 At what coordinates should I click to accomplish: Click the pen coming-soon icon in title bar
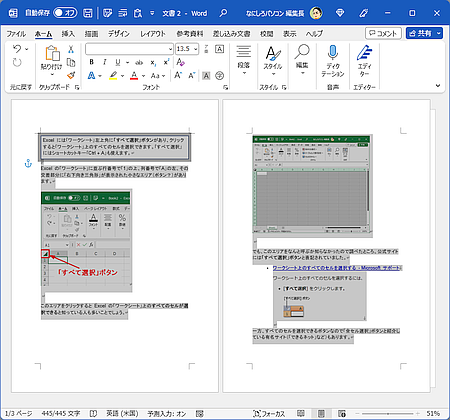pyautogui.click(x=363, y=13)
